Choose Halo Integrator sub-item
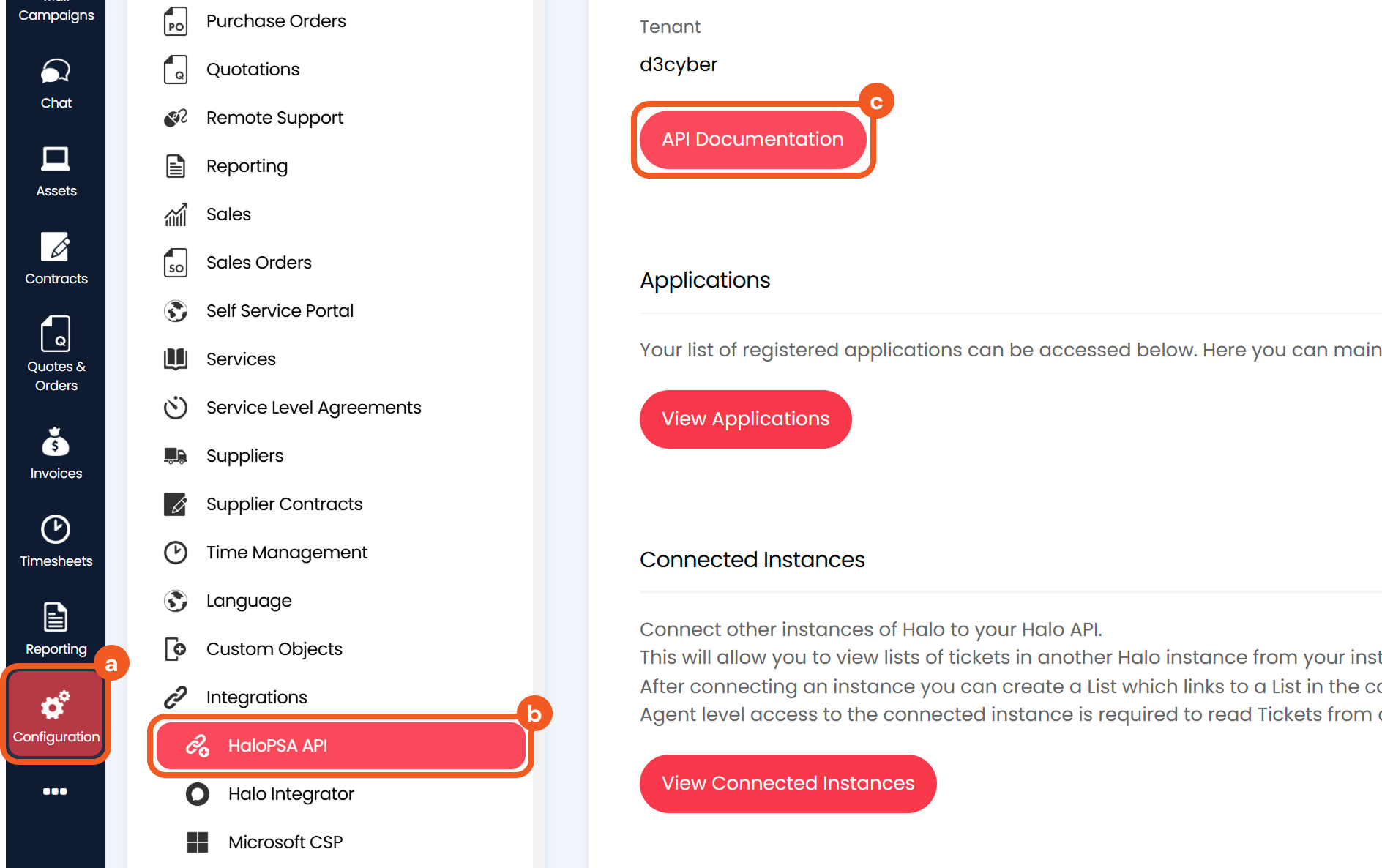Screen dimensions: 1382x868 (x=291, y=793)
